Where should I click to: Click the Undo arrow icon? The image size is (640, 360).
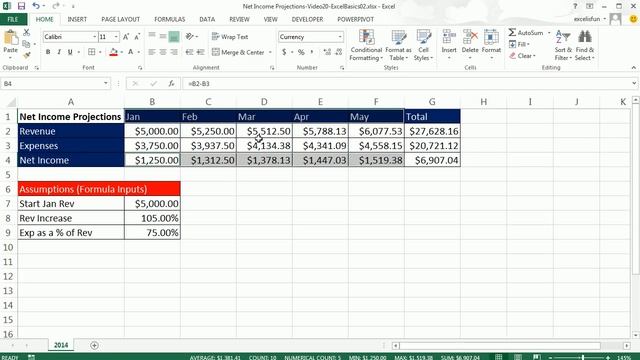[36, 6]
